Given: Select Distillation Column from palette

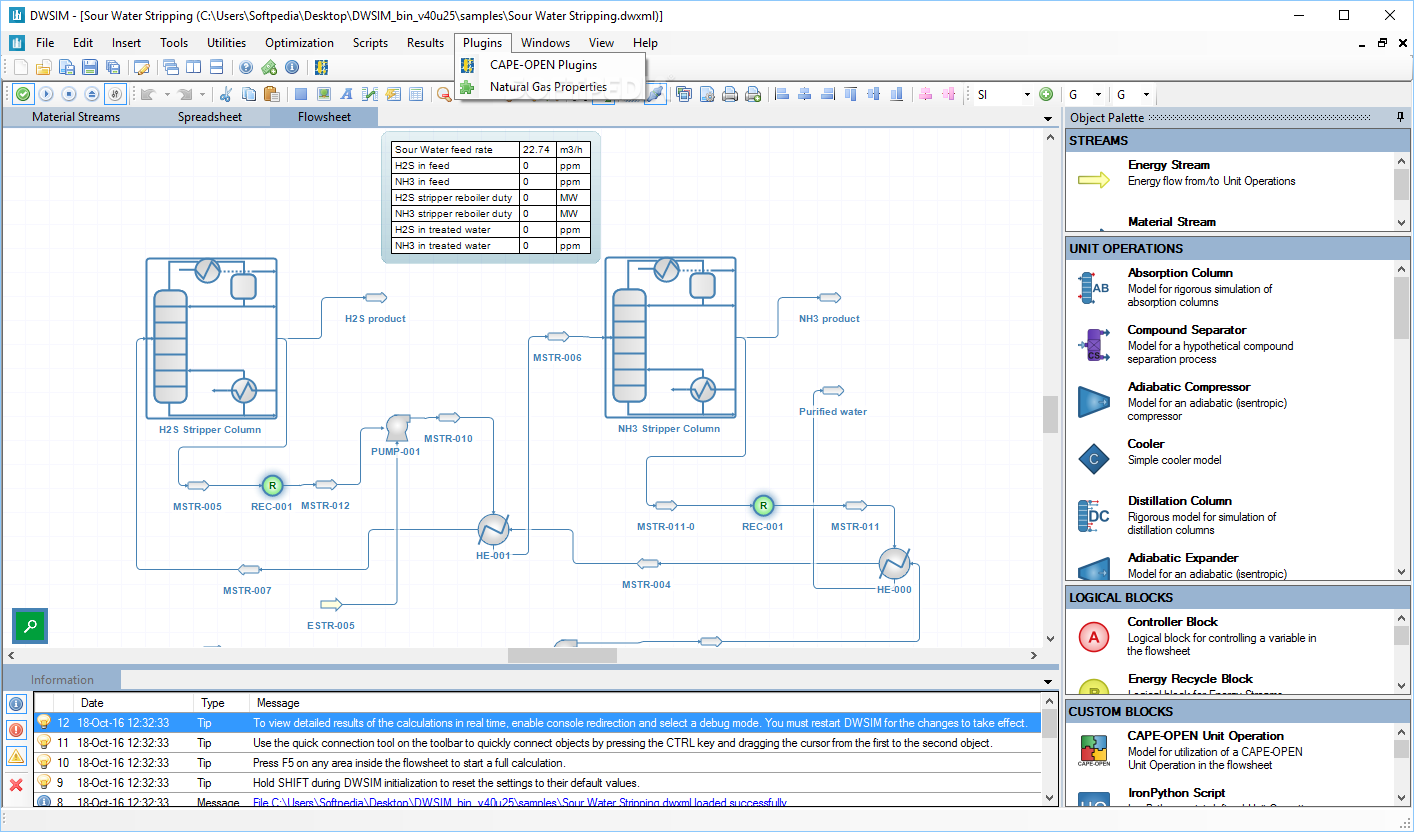Looking at the screenshot, I should click(x=1230, y=515).
